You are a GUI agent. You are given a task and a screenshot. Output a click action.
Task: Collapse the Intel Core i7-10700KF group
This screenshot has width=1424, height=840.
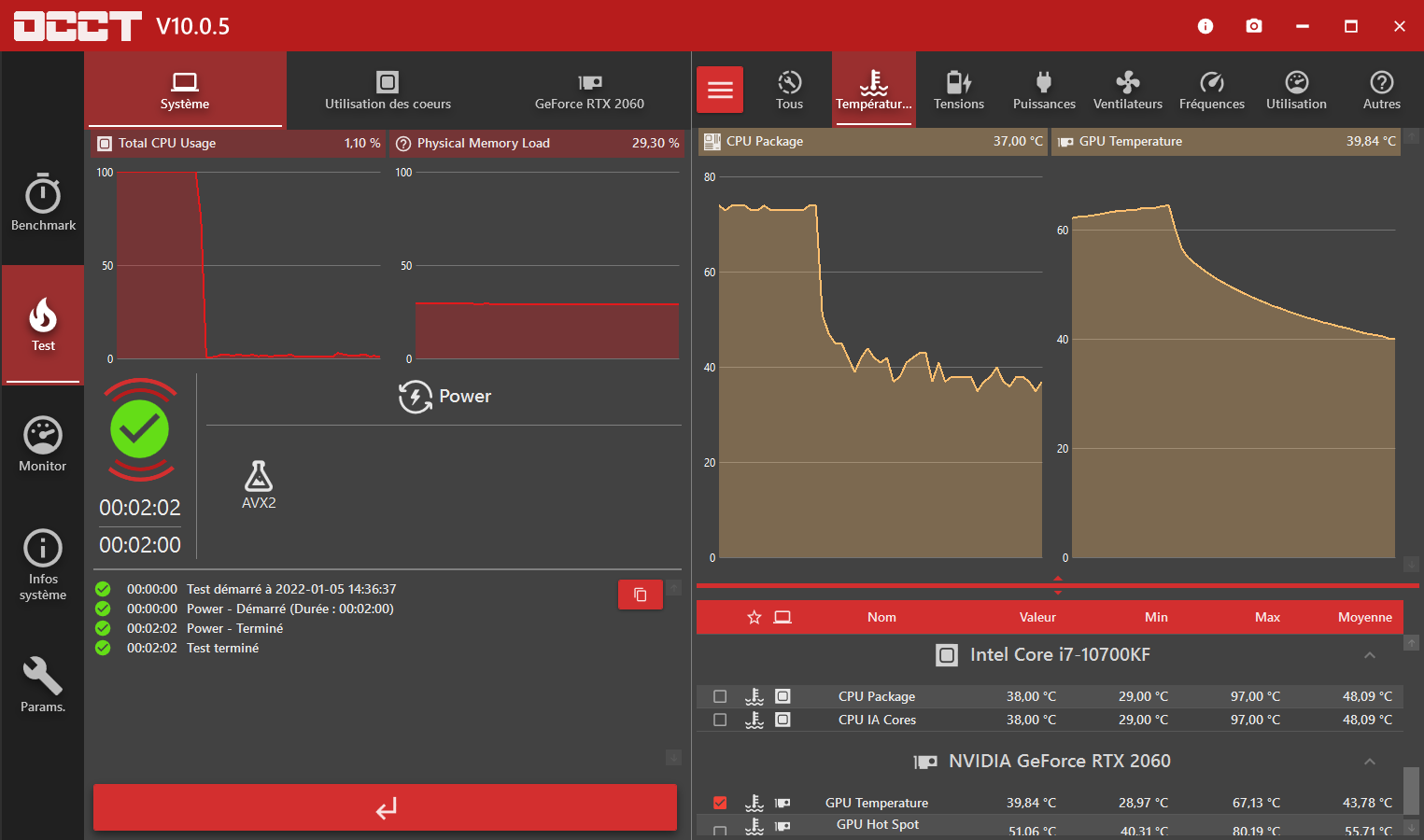point(1370,655)
